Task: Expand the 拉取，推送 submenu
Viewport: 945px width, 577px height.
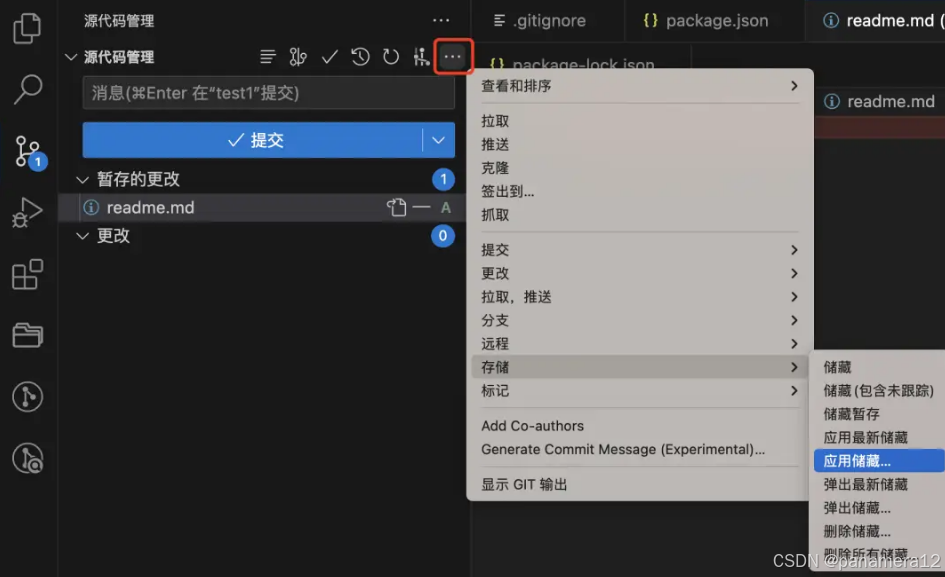Action: coord(639,297)
